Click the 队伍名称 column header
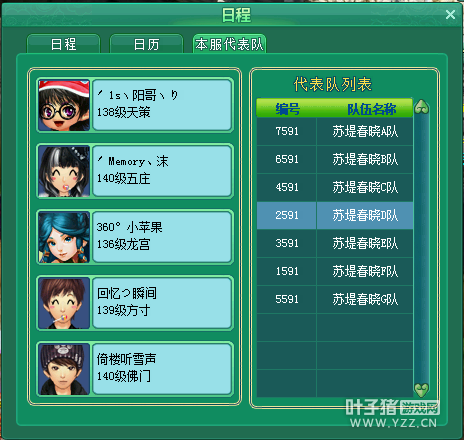 372,109
